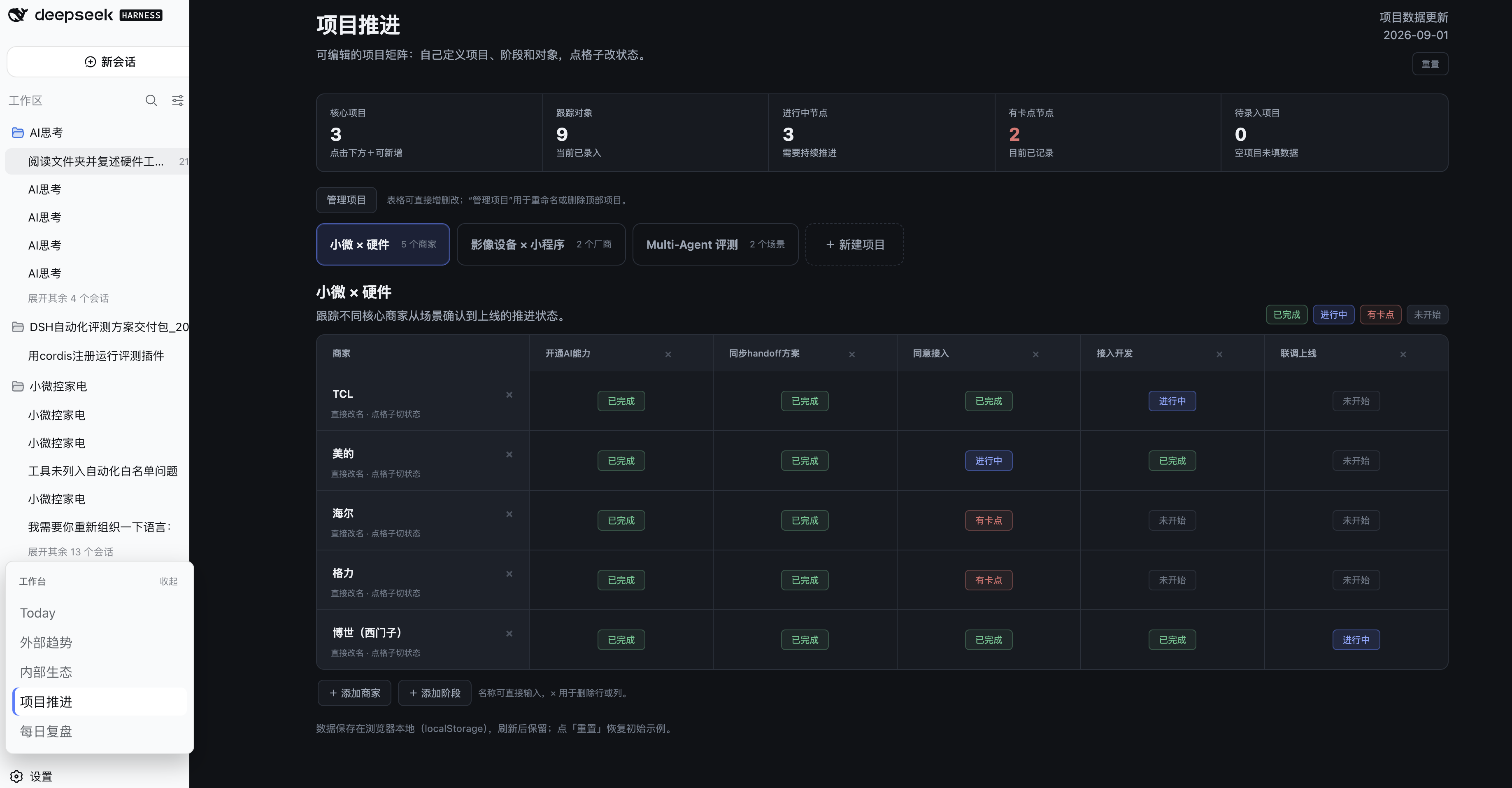1512x788 pixels.
Task: Open conversation 用cordis注册运行评测插件
Action: pyautogui.click(x=96, y=356)
